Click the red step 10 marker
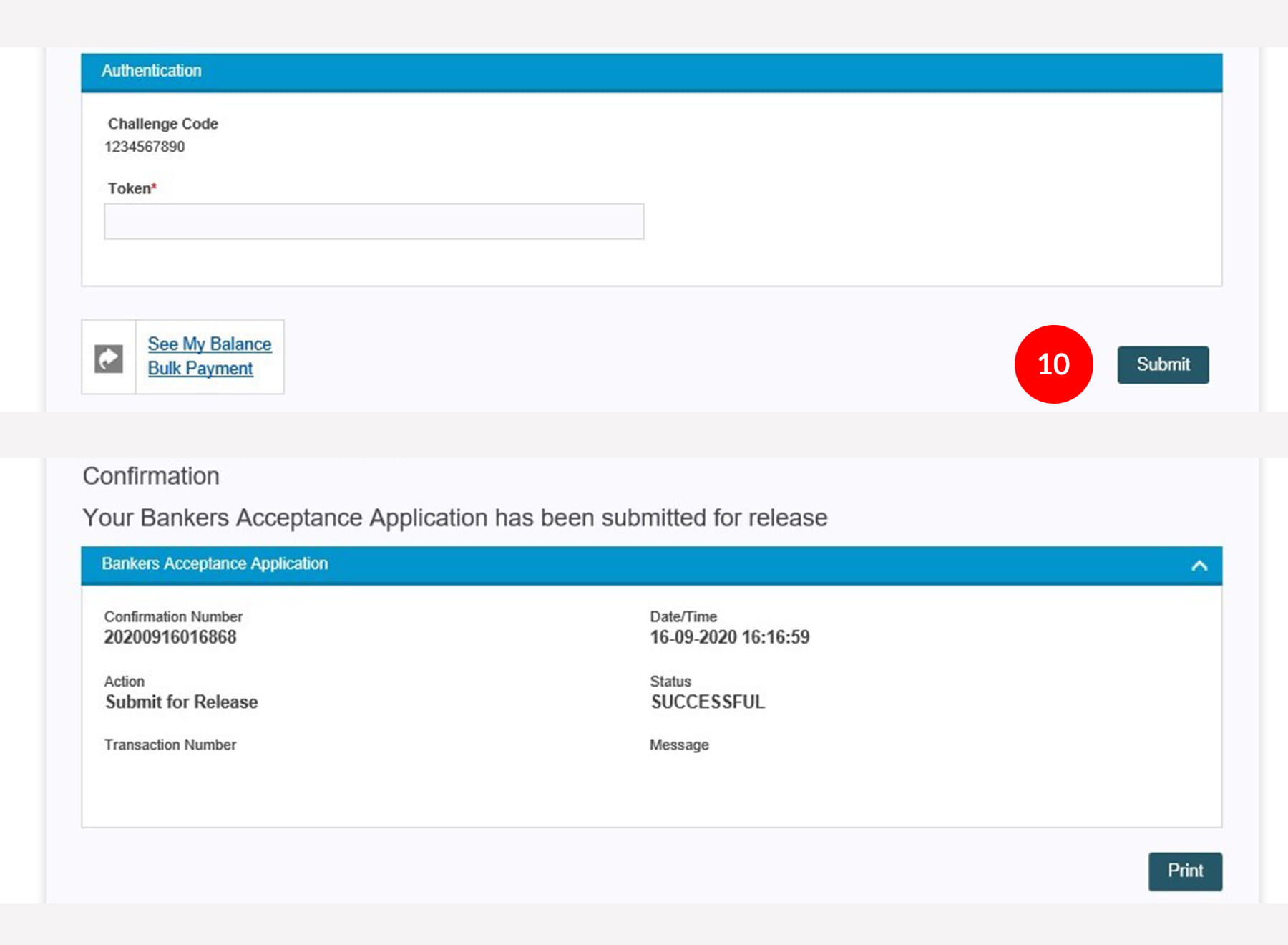The image size is (1288, 945). point(1053,364)
